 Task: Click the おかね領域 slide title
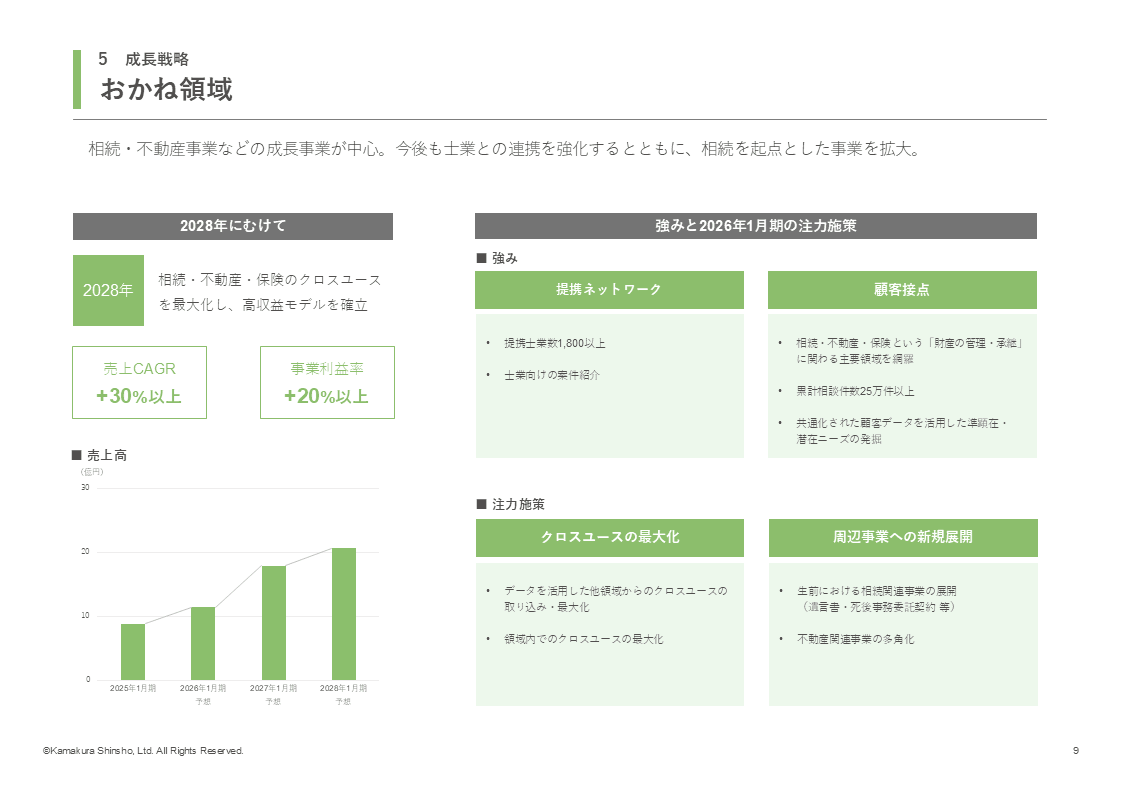(x=166, y=90)
